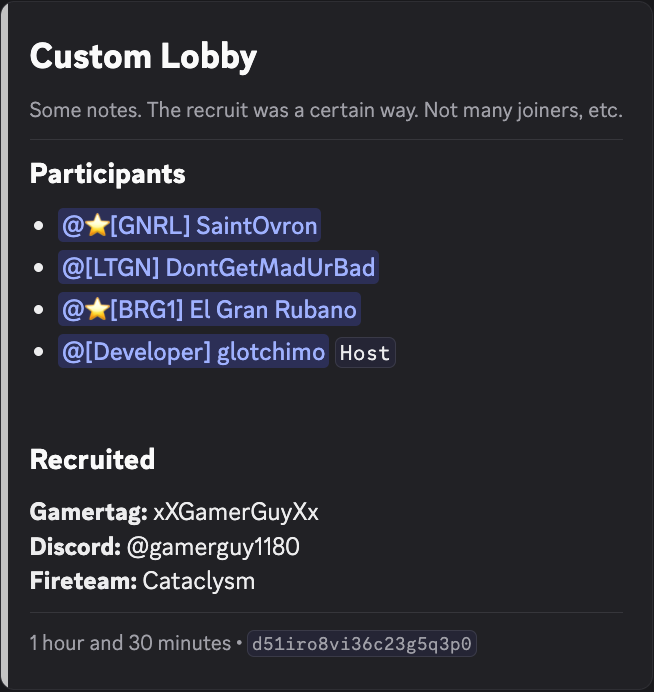
Task: Click the Fireteam field label
Action: [83, 580]
